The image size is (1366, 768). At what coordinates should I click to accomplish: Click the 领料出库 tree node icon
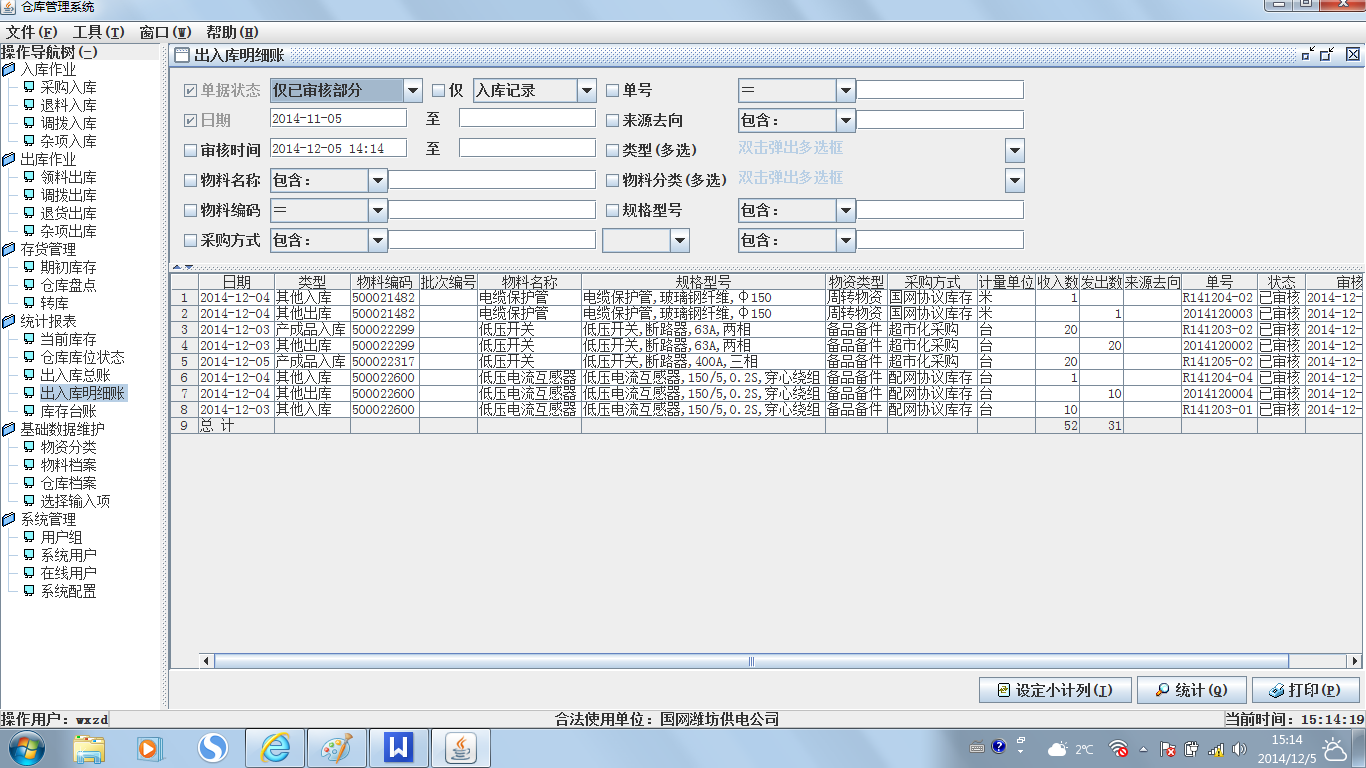pyautogui.click(x=29, y=177)
